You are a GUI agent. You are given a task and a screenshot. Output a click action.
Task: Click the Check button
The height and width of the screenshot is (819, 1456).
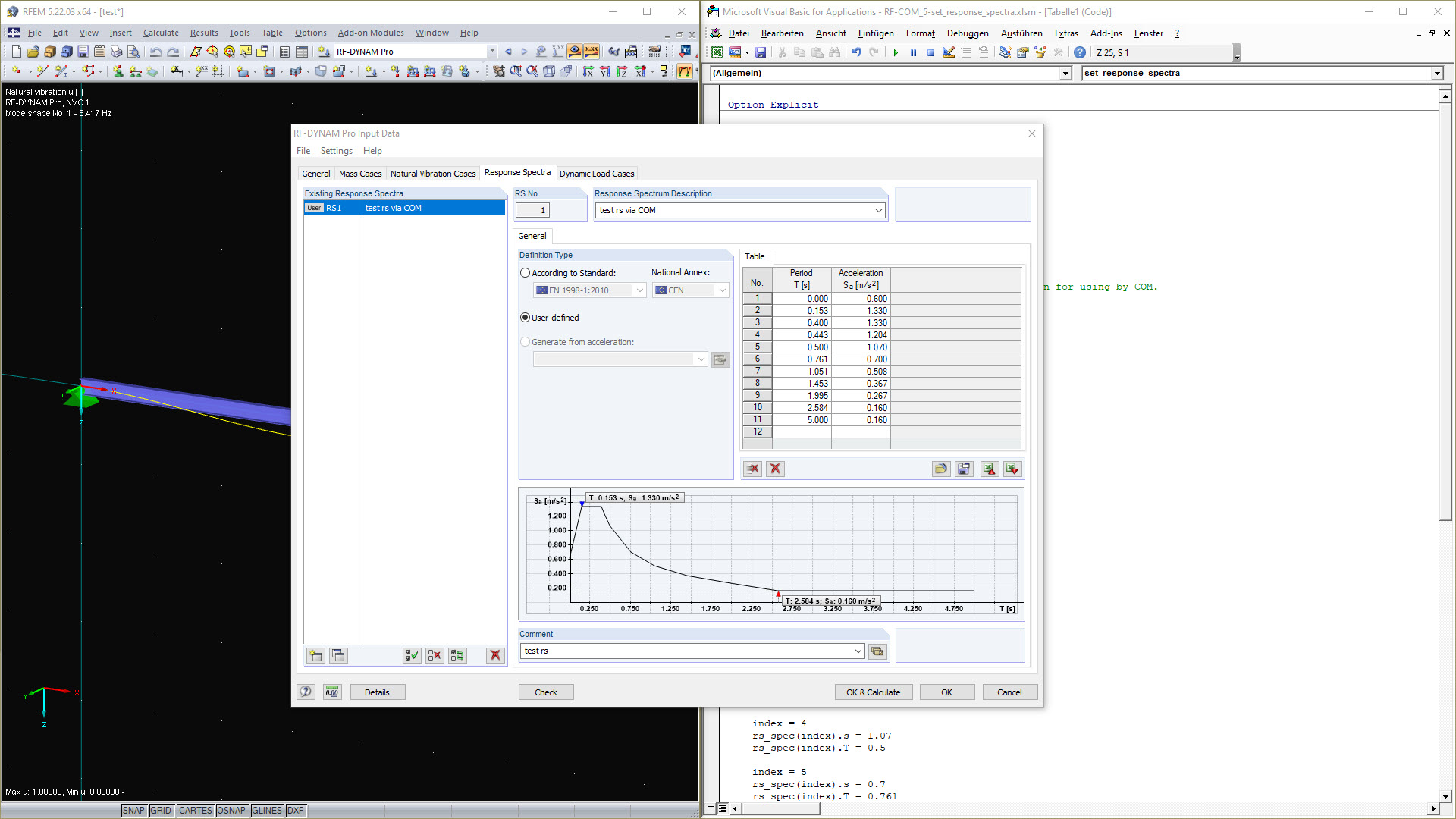(545, 692)
